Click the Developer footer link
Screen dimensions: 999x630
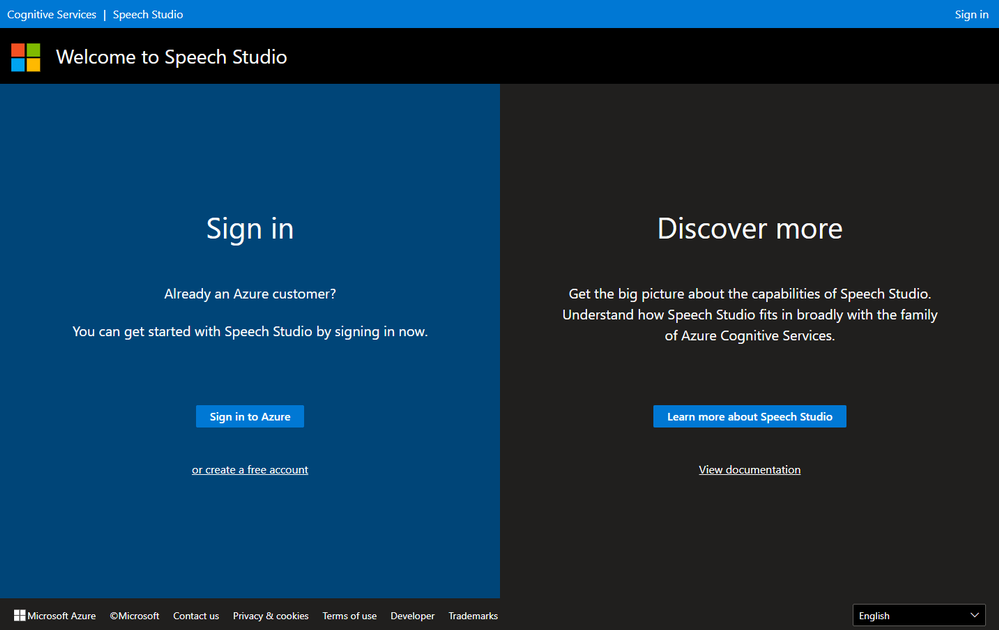[412, 616]
